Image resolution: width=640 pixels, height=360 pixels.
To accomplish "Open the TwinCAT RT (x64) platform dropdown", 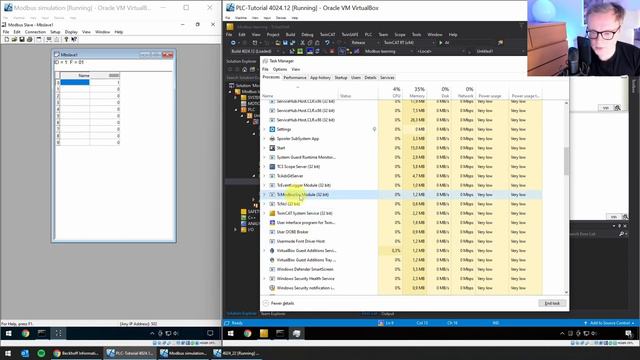I will (x=408, y=42).
